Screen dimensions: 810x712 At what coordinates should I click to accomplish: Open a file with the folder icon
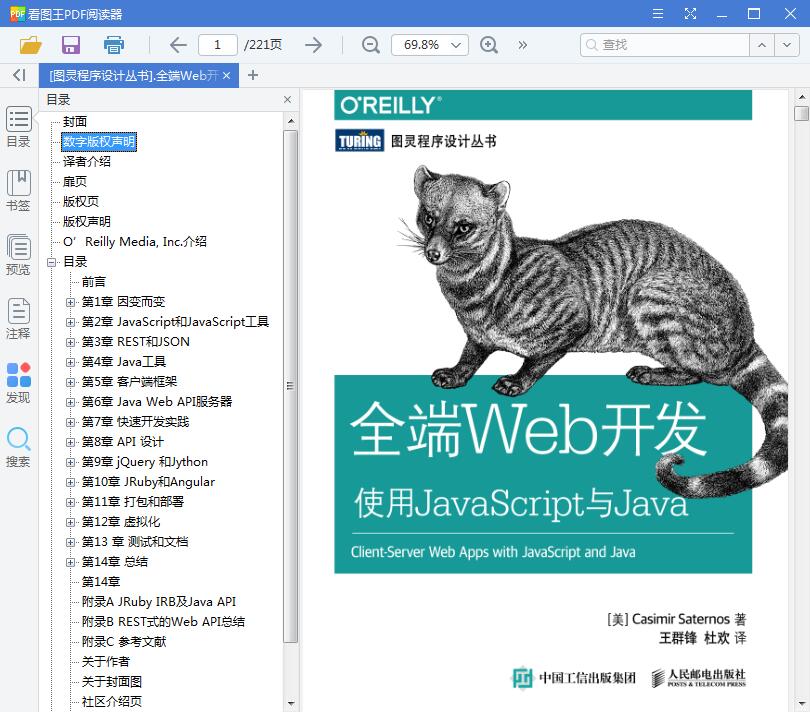click(x=30, y=45)
